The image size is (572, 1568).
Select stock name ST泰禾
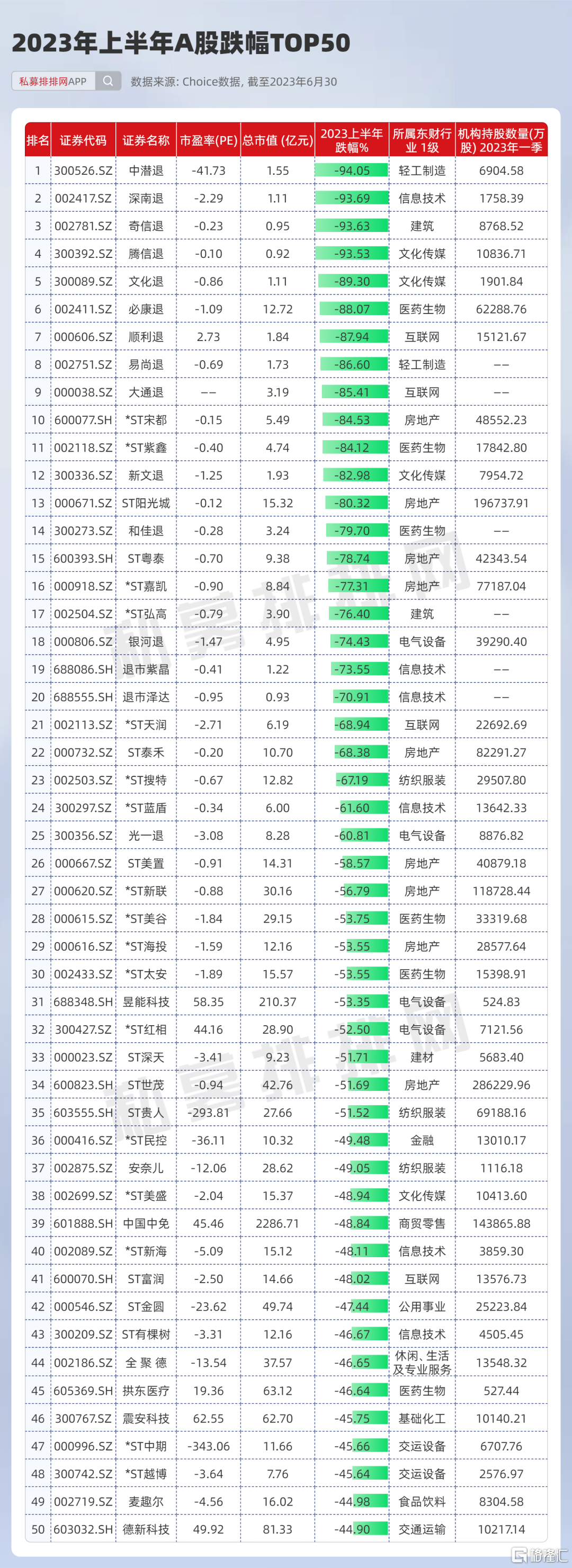pos(146,752)
